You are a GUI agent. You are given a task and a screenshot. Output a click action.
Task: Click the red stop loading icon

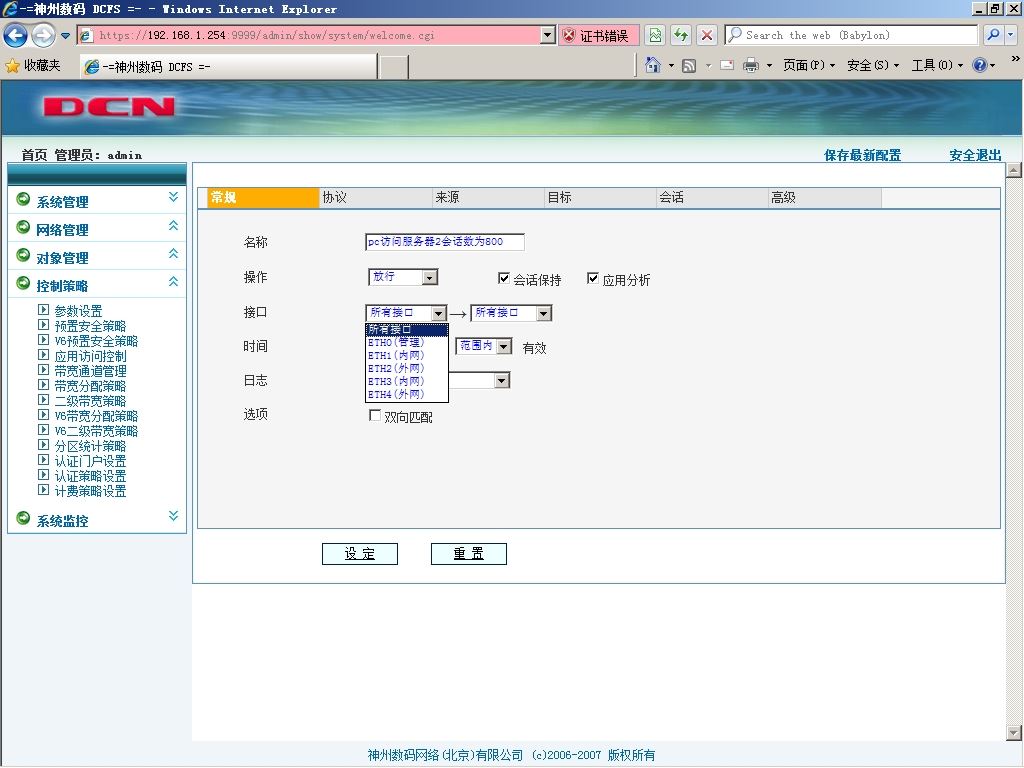[707, 35]
